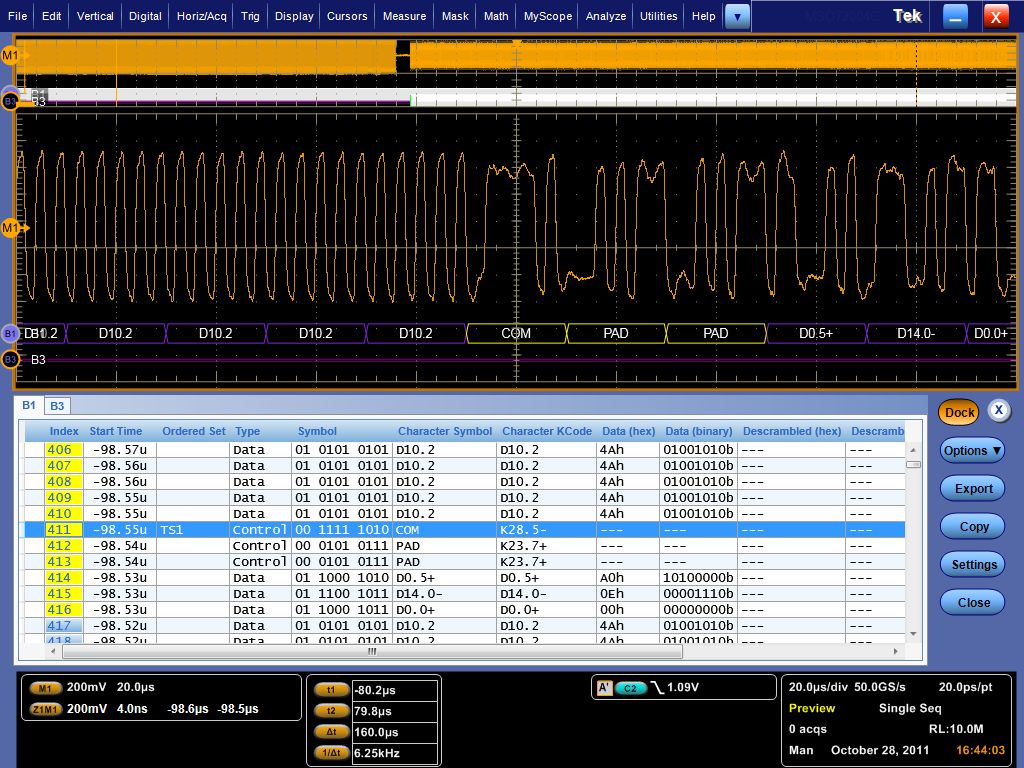Select the t1 cursor readout badge
The width and height of the screenshot is (1024, 768).
pos(330,690)
